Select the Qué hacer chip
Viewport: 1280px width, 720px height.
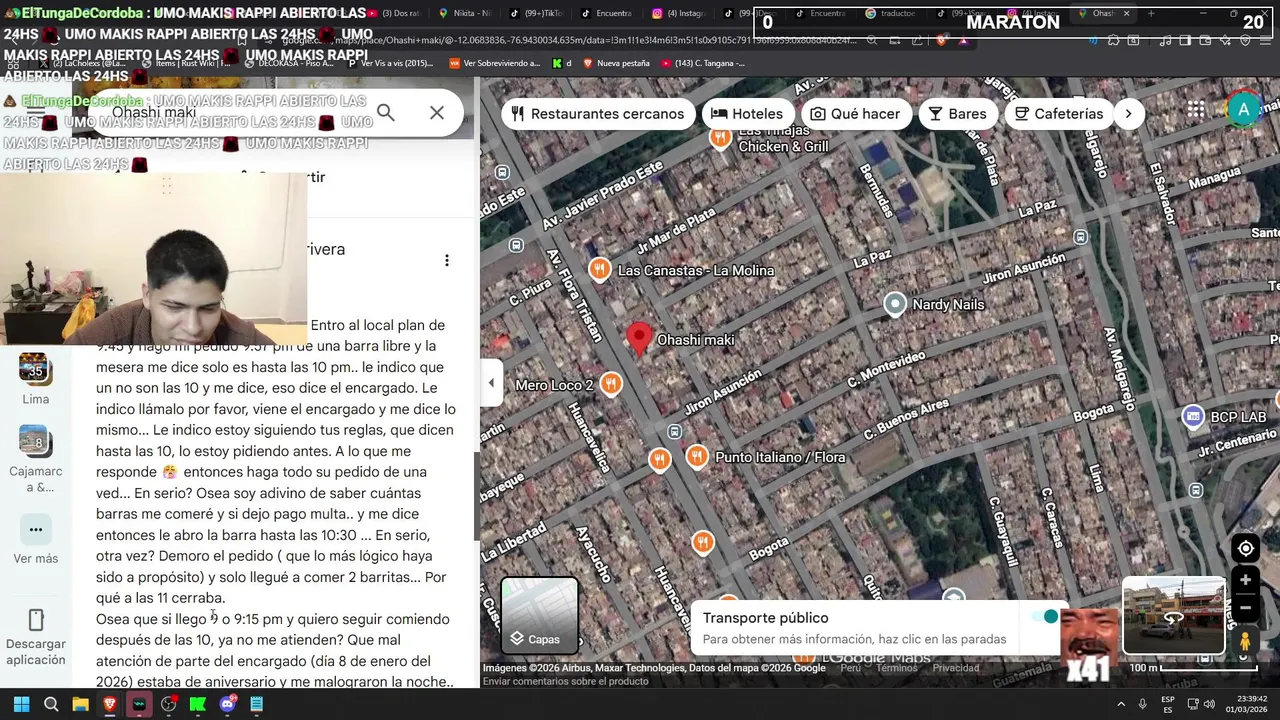(855, 114)
